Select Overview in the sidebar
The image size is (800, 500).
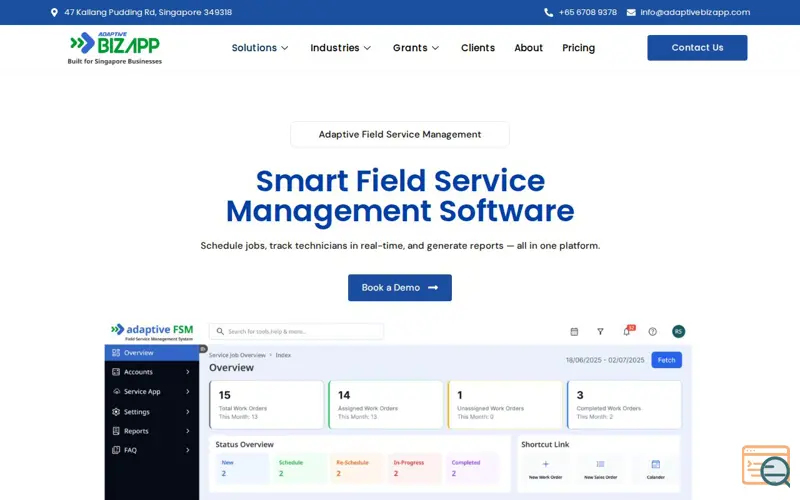(x=152, y=353)
